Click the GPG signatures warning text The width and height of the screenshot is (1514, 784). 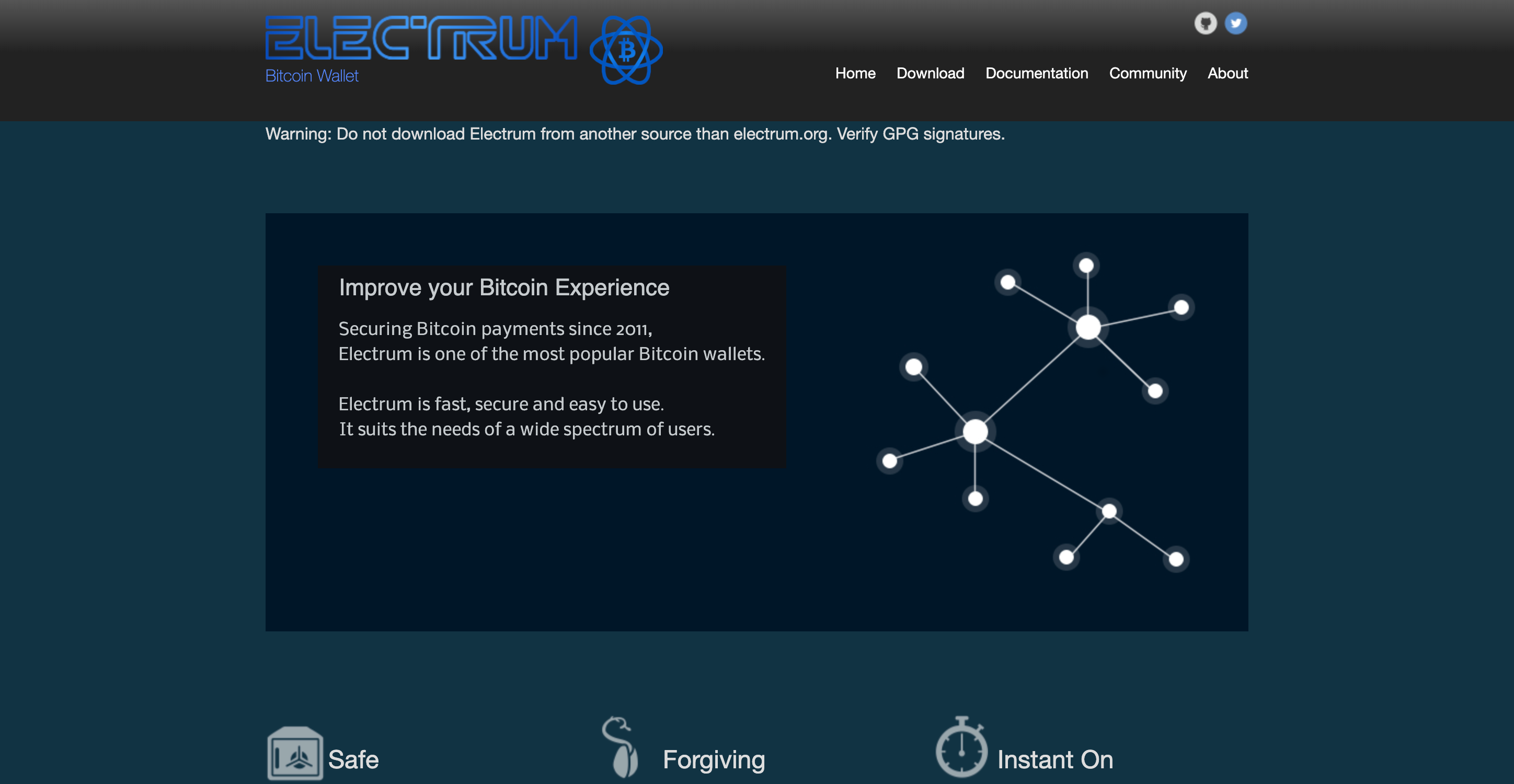[x=635, y=134]
